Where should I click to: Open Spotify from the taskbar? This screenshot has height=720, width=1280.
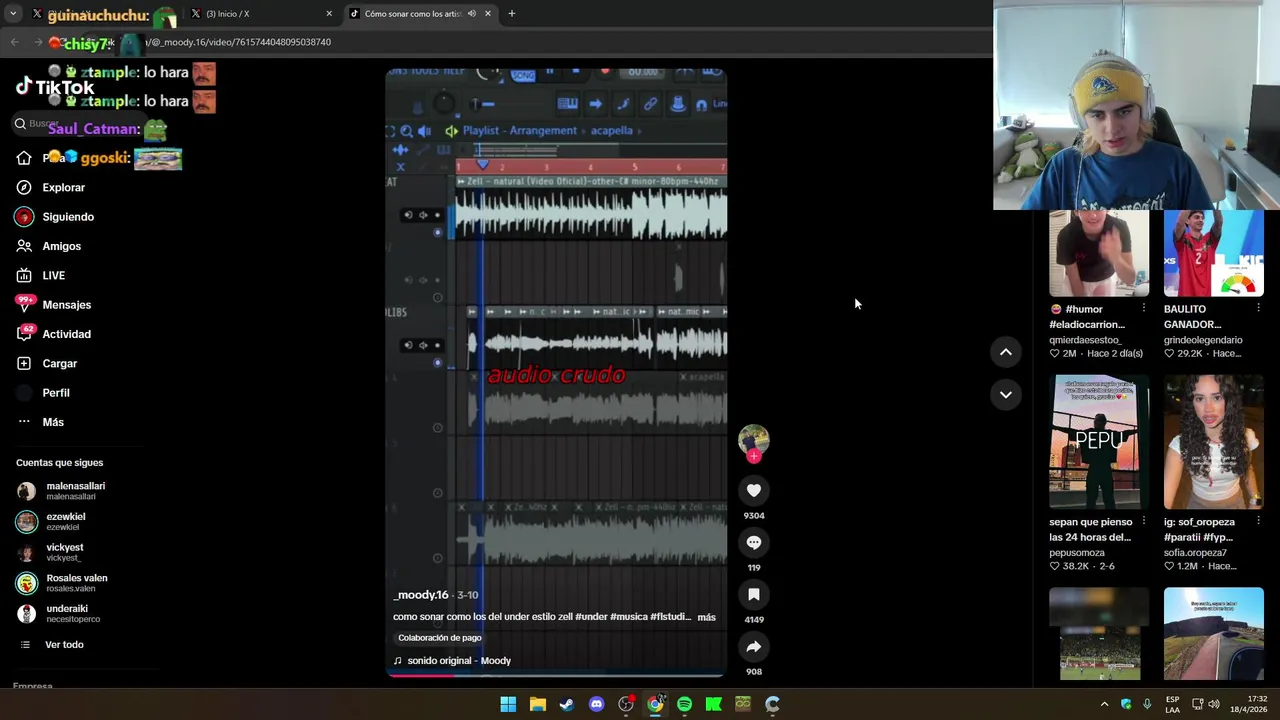pyautogui.click(x=684, y=705)
